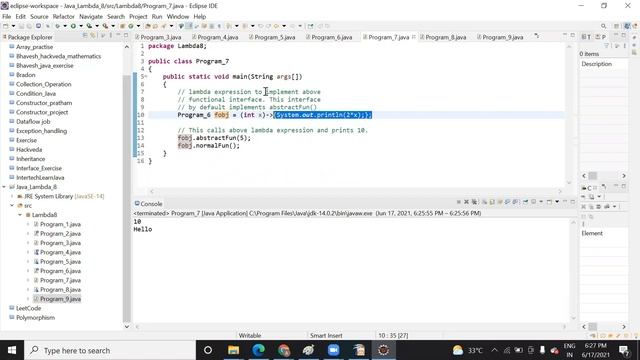
Task: Click the taskbar search box
Action: click(110, 350)
